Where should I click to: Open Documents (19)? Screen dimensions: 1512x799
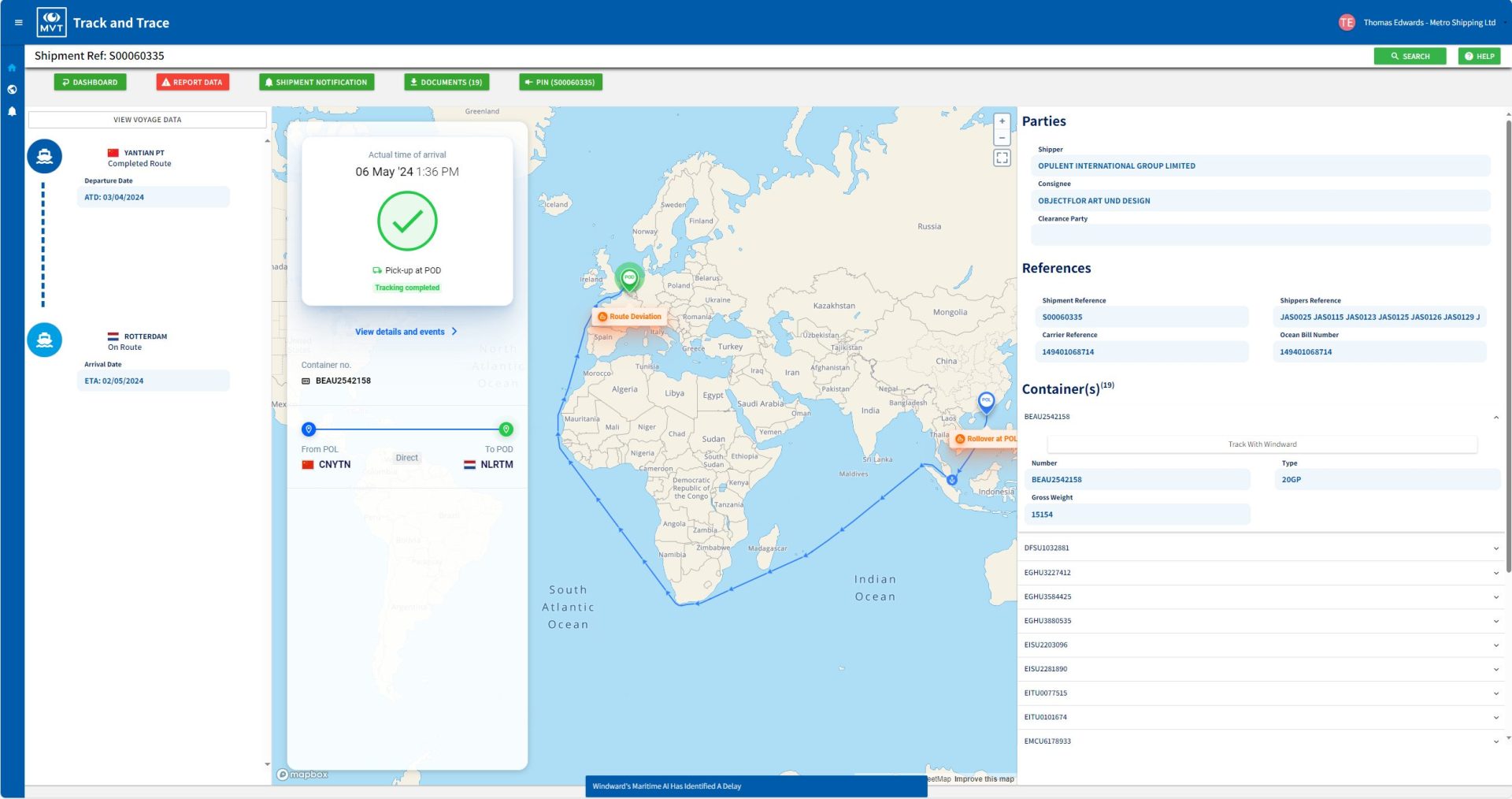pyautogui.click(x=447, y=82)
